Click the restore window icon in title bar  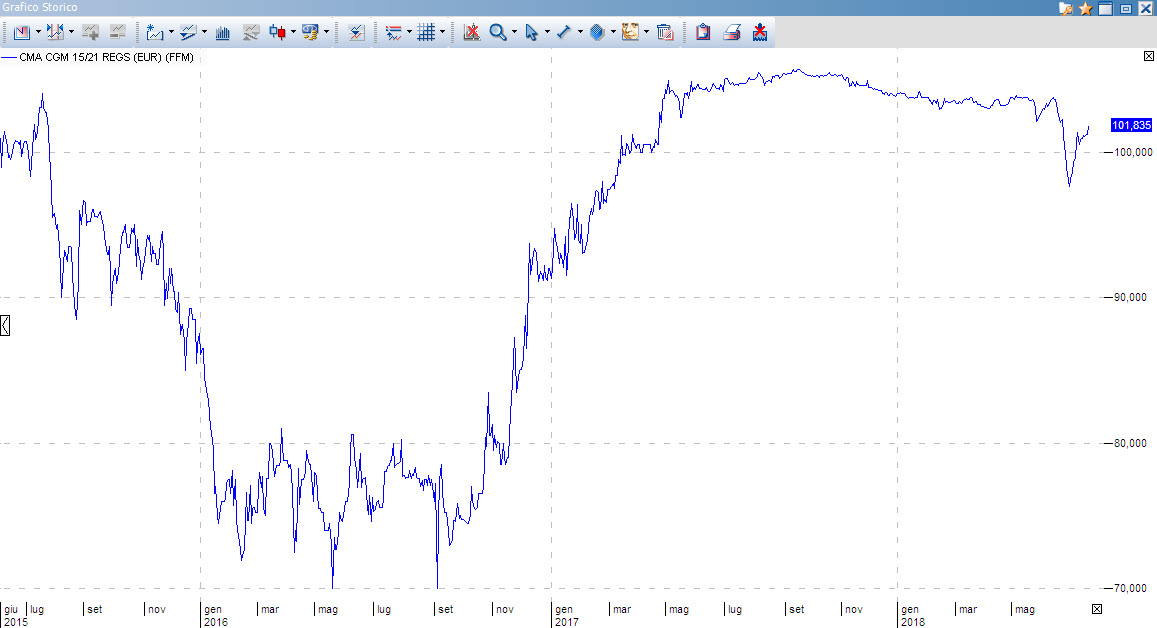tap(1126, 8)
